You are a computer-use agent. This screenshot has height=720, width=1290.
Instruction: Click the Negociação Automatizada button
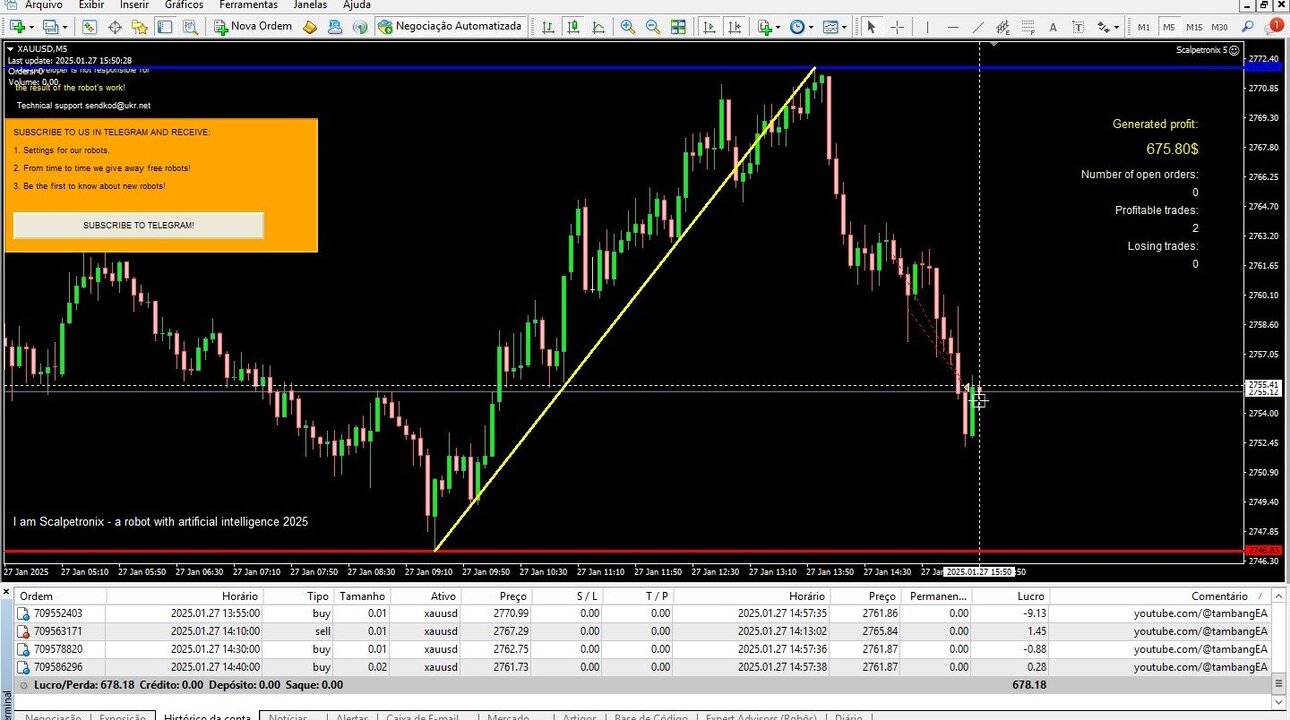click(450, 26)
